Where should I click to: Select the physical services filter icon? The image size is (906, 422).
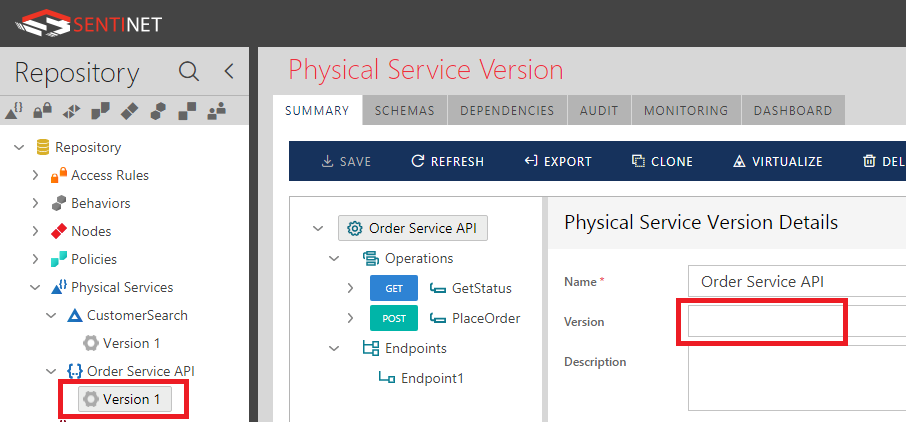click(14, 110)
